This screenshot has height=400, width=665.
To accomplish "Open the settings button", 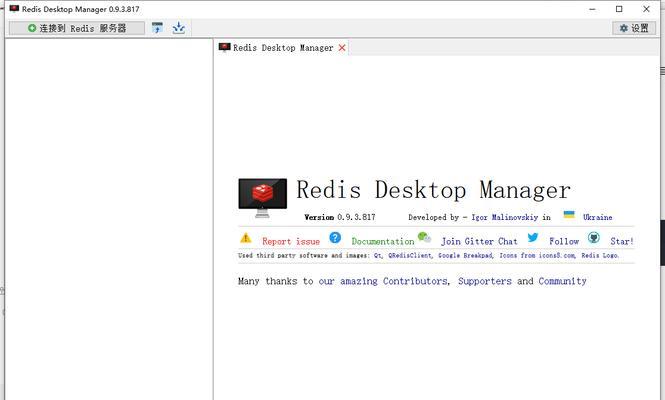I will (x=634, y=28).
